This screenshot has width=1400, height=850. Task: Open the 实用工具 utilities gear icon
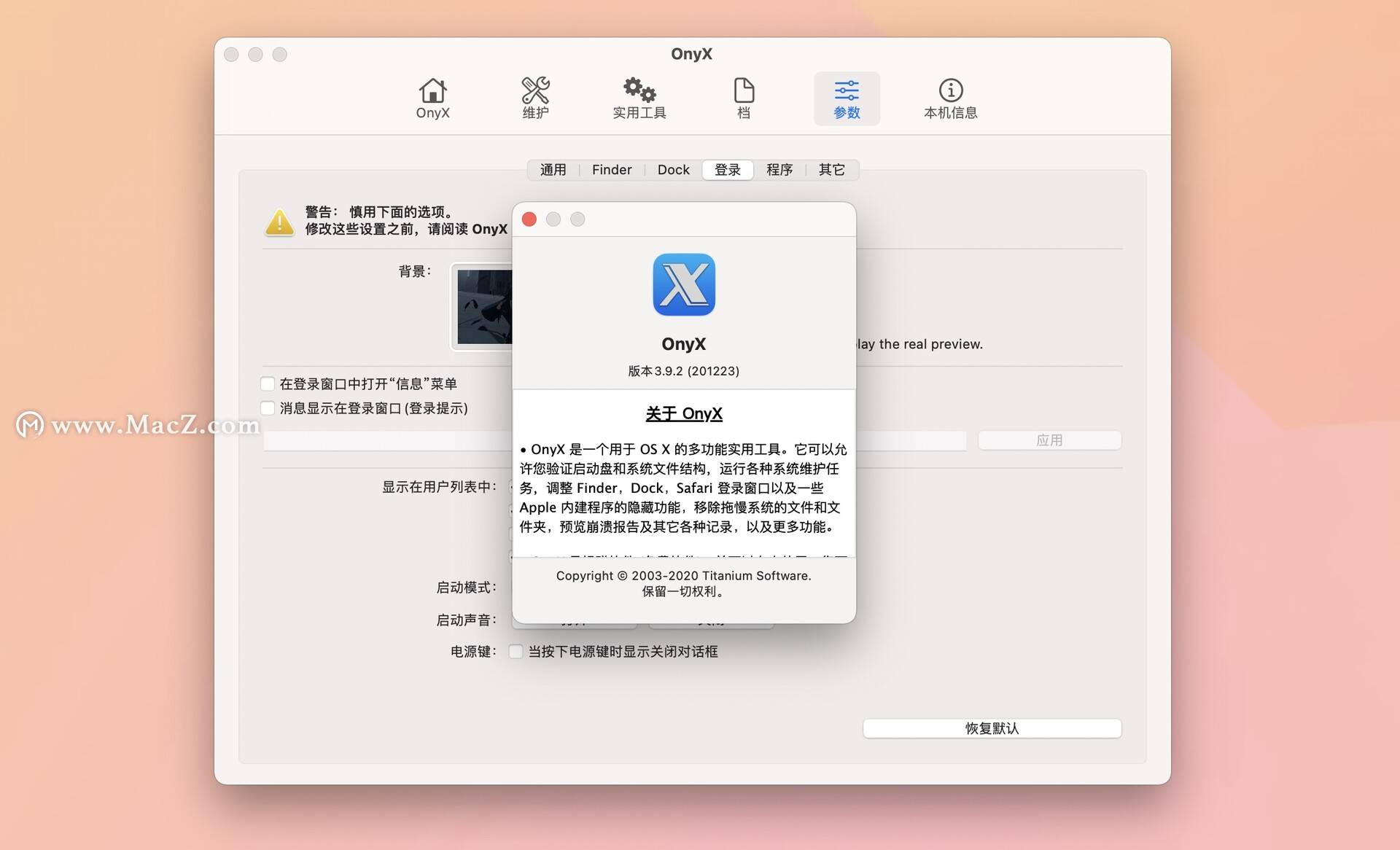tap(639, 98)
